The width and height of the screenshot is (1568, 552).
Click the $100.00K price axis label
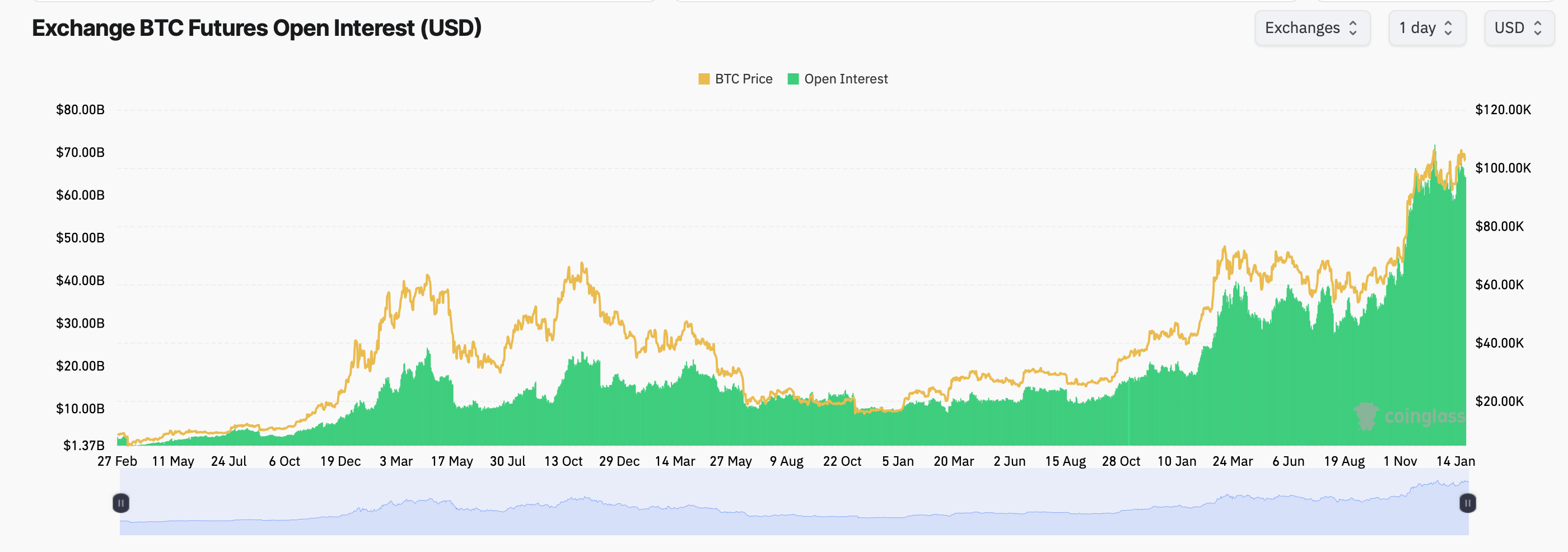click(1502, 168)
